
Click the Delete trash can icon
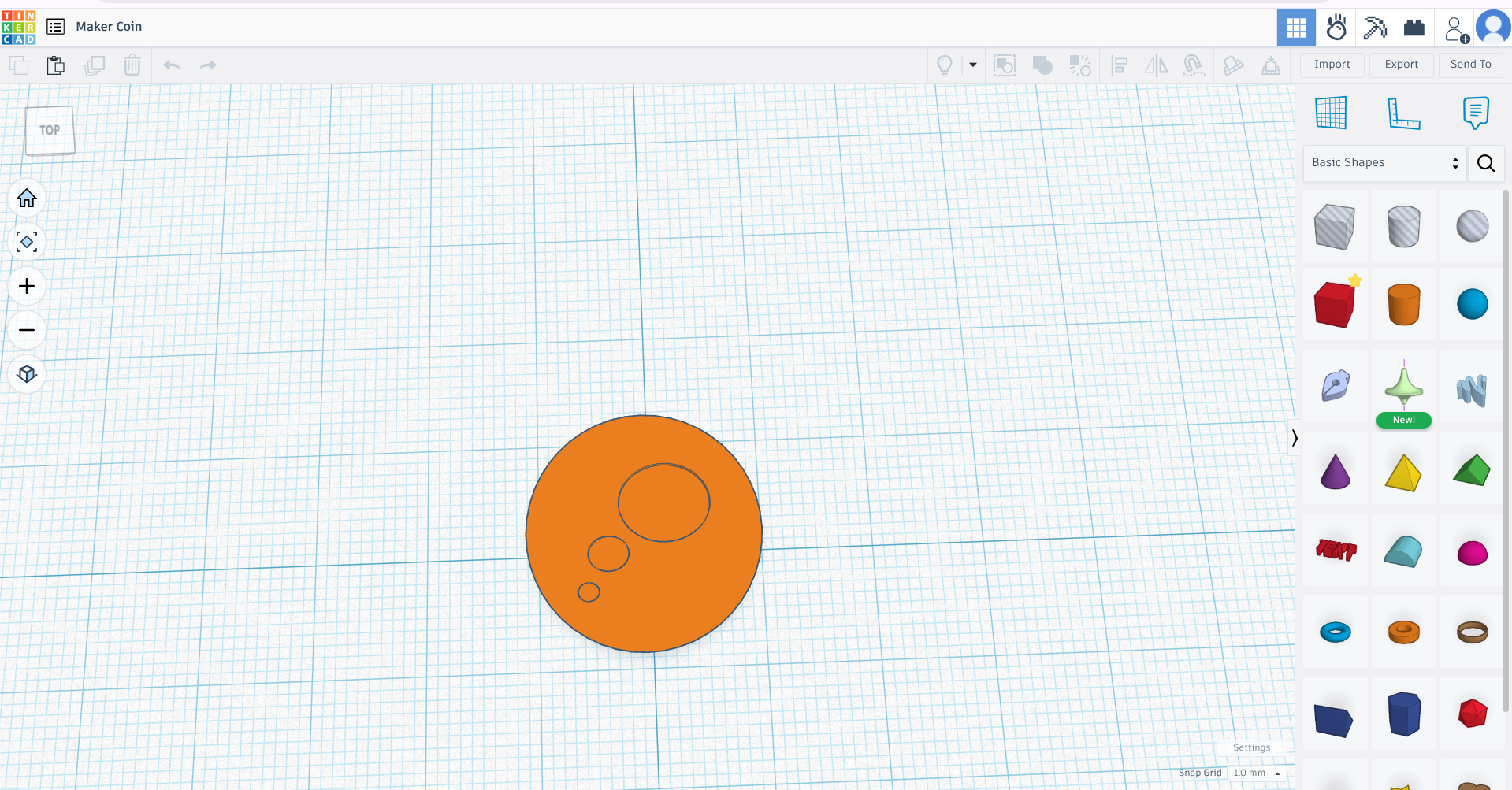[132, 65]
